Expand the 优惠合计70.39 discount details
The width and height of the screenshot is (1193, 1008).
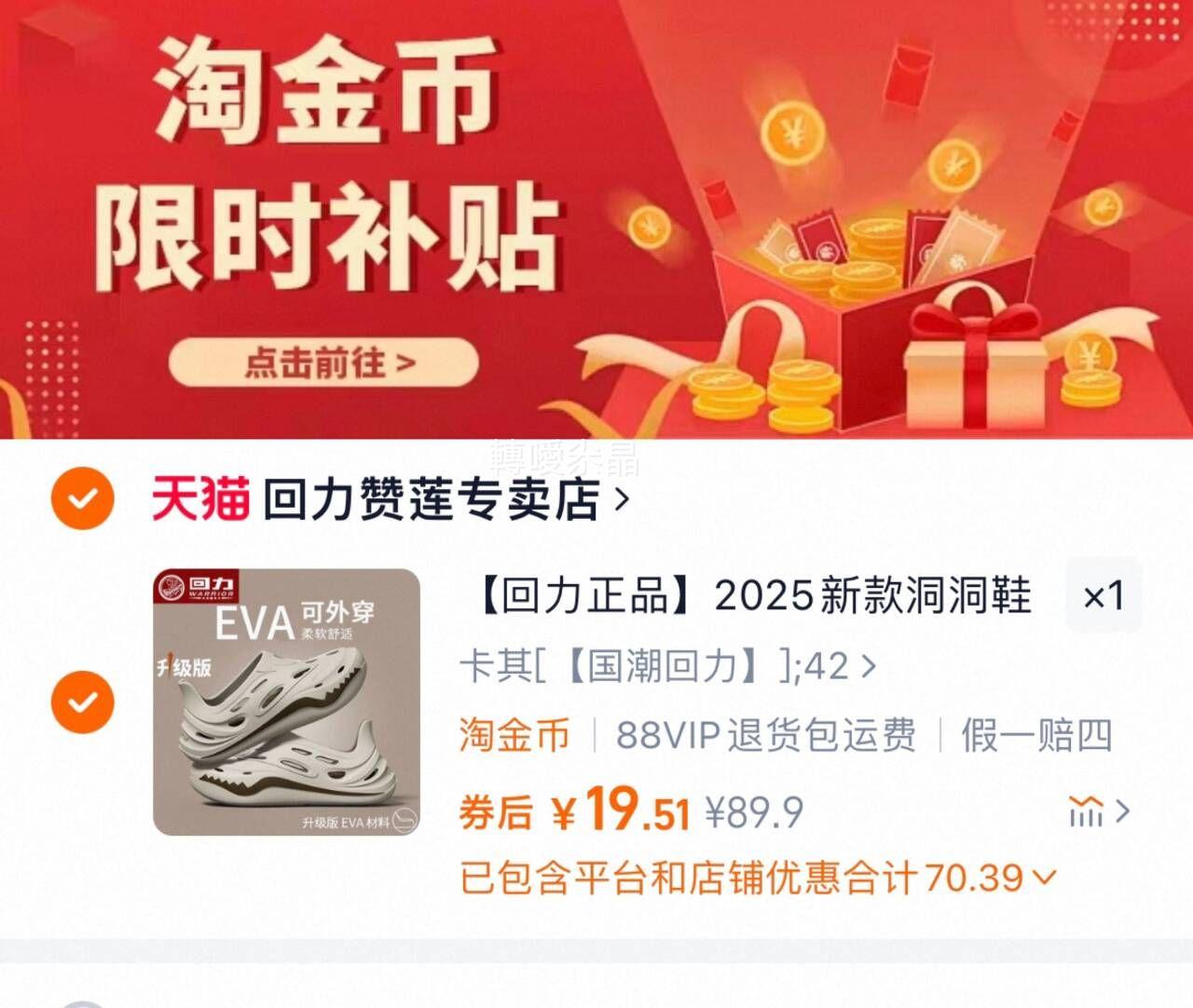click(x=758, y=878)
